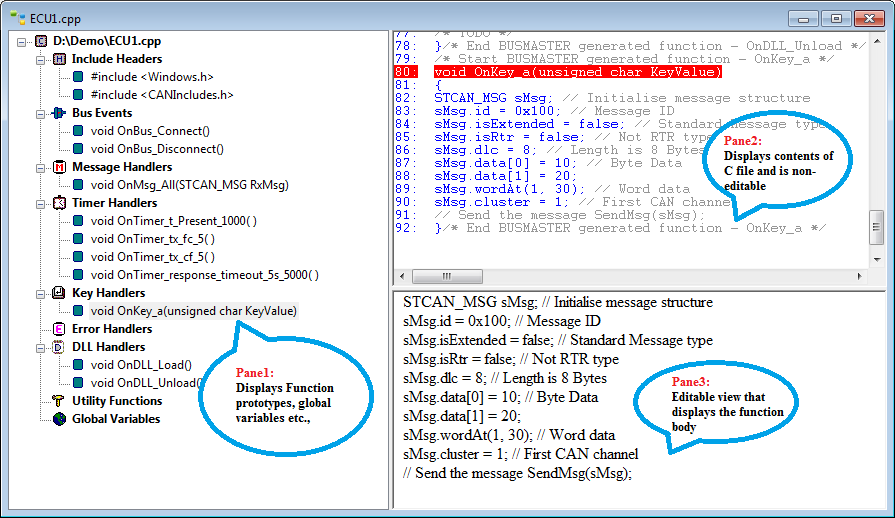Collapse the DLL Handlers node
The width and height of the screenshot is (895, 518).
41,347
